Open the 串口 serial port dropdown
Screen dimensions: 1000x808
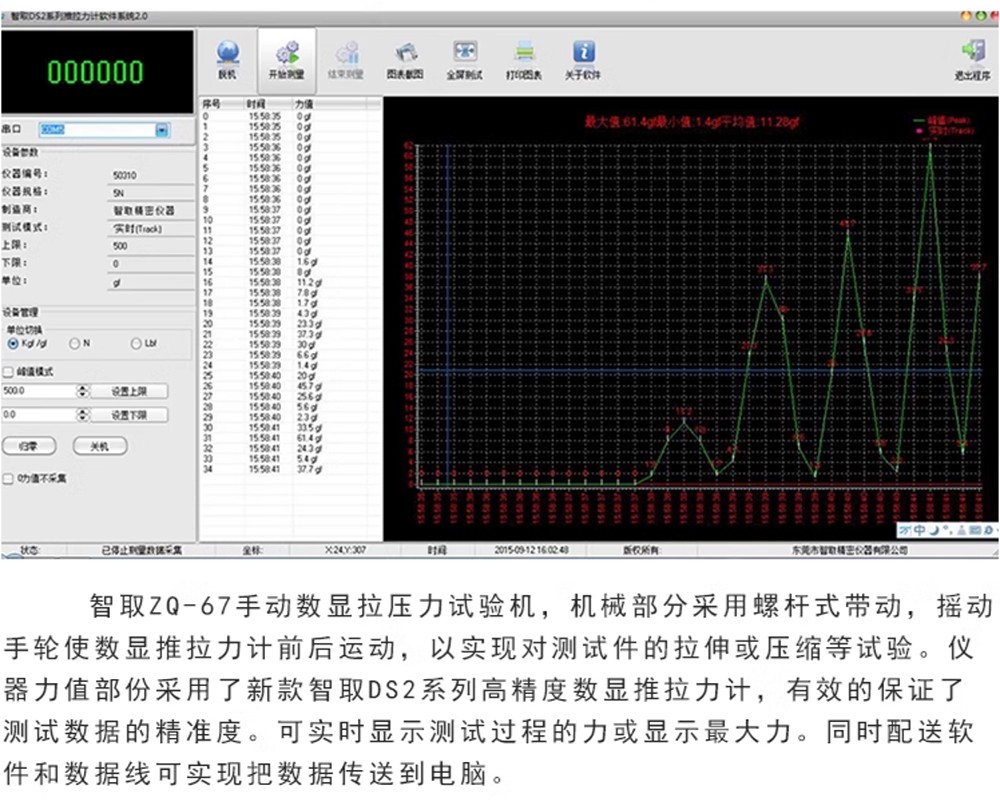(x=161, y=130)
